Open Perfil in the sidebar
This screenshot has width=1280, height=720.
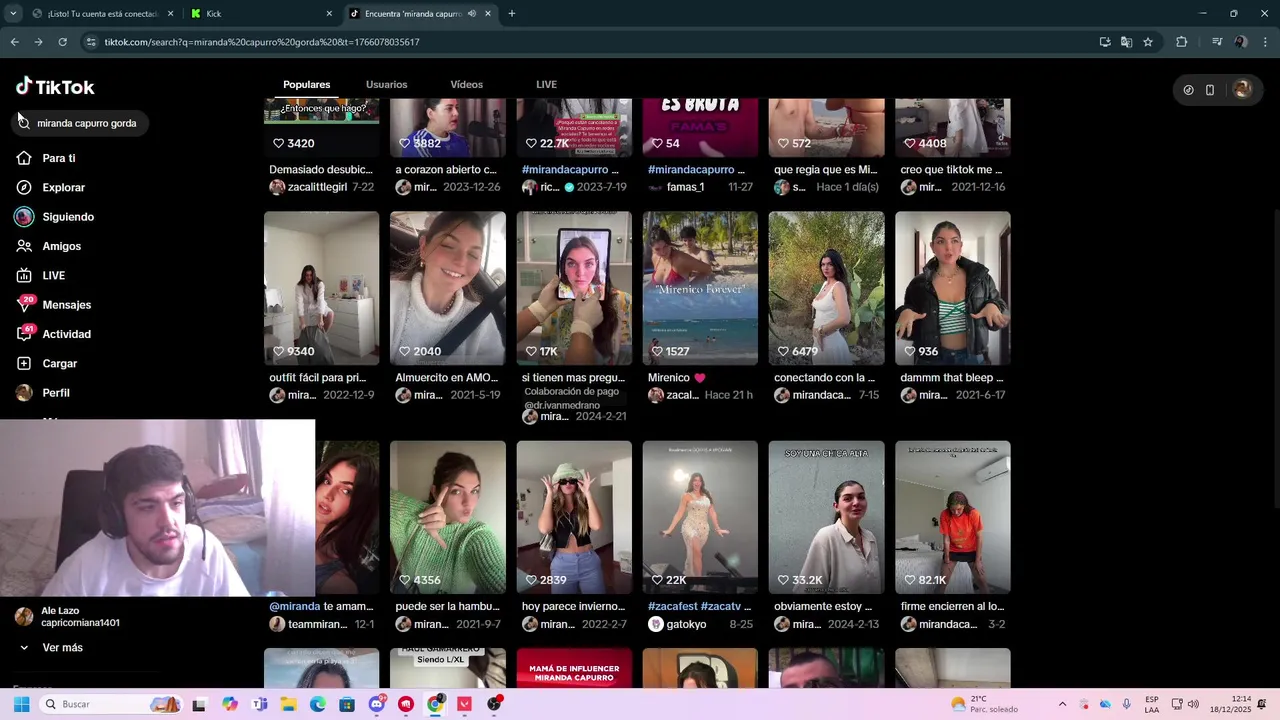coord(43,393)
